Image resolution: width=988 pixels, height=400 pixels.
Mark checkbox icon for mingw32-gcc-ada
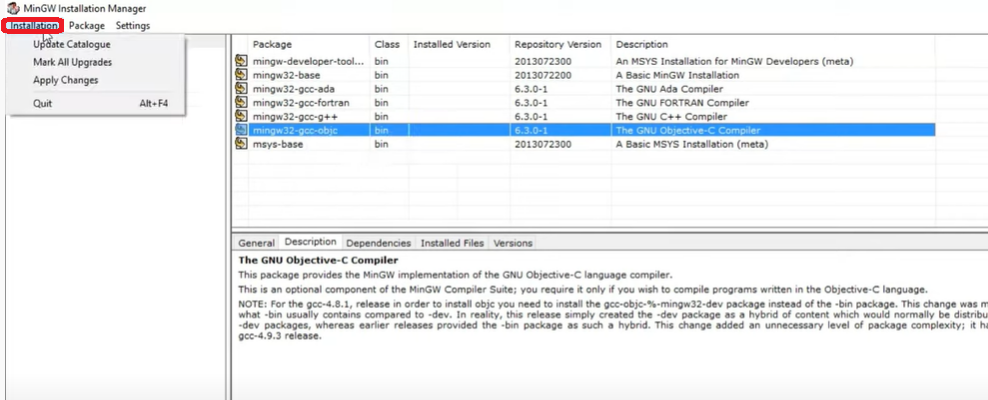pyautogui.click(x=241, y=89)
